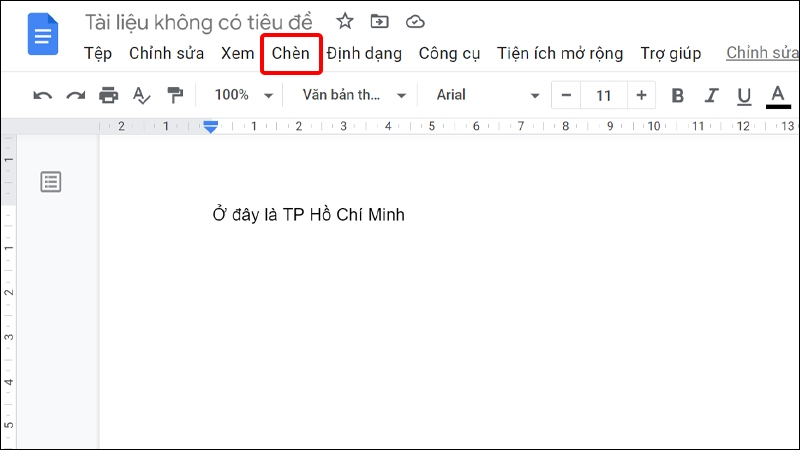Redo the last action

tap(76, 95)
